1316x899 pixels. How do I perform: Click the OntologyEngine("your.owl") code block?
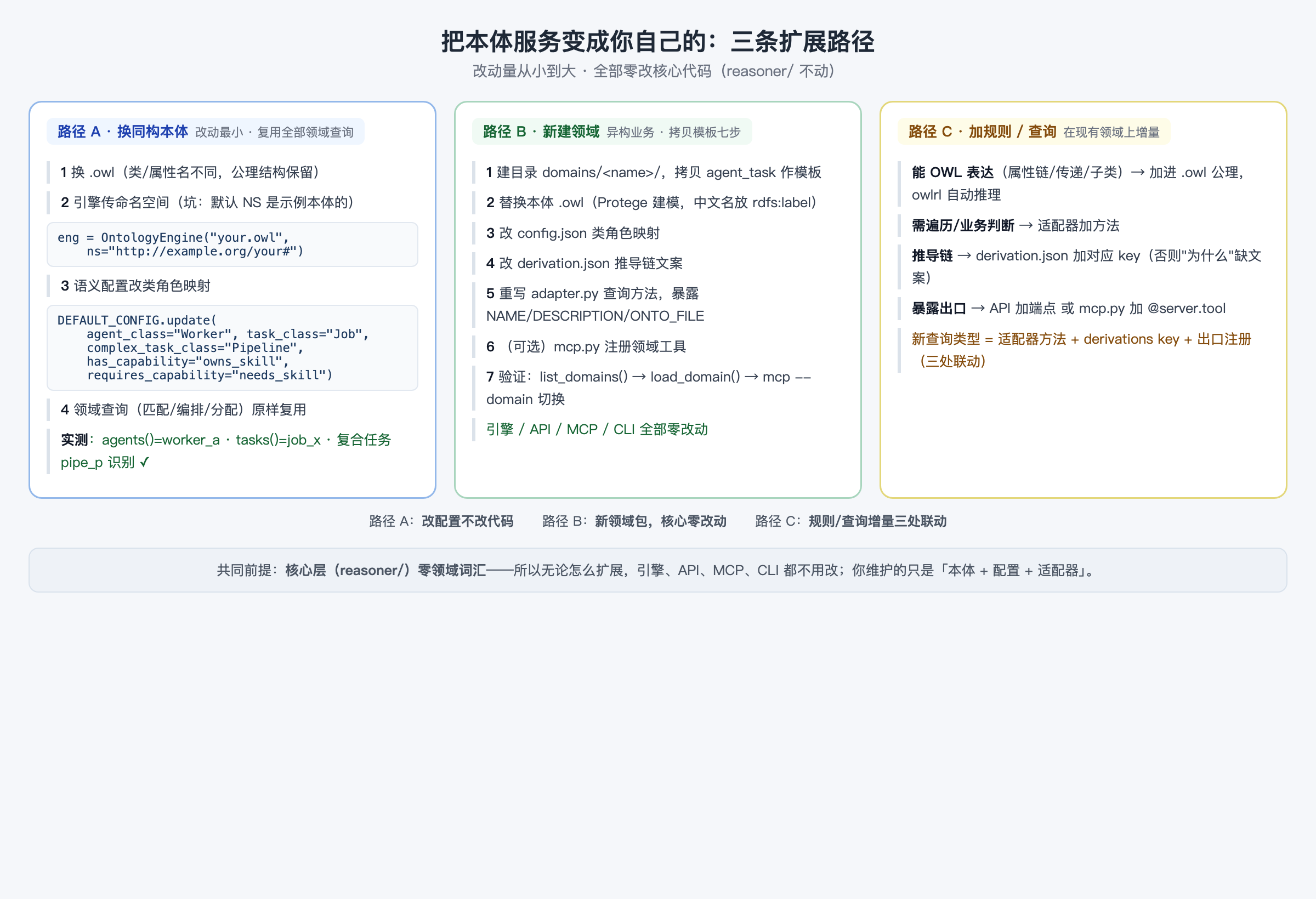pos(232,244)
